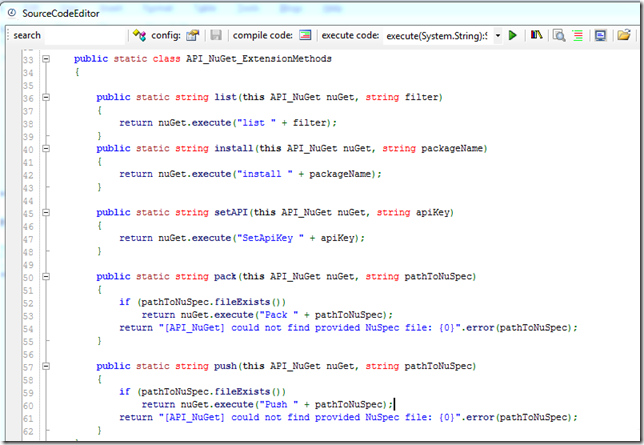Open the execute code method dropdown arrow
Screen dimensions: 644x445
(497, 36)
